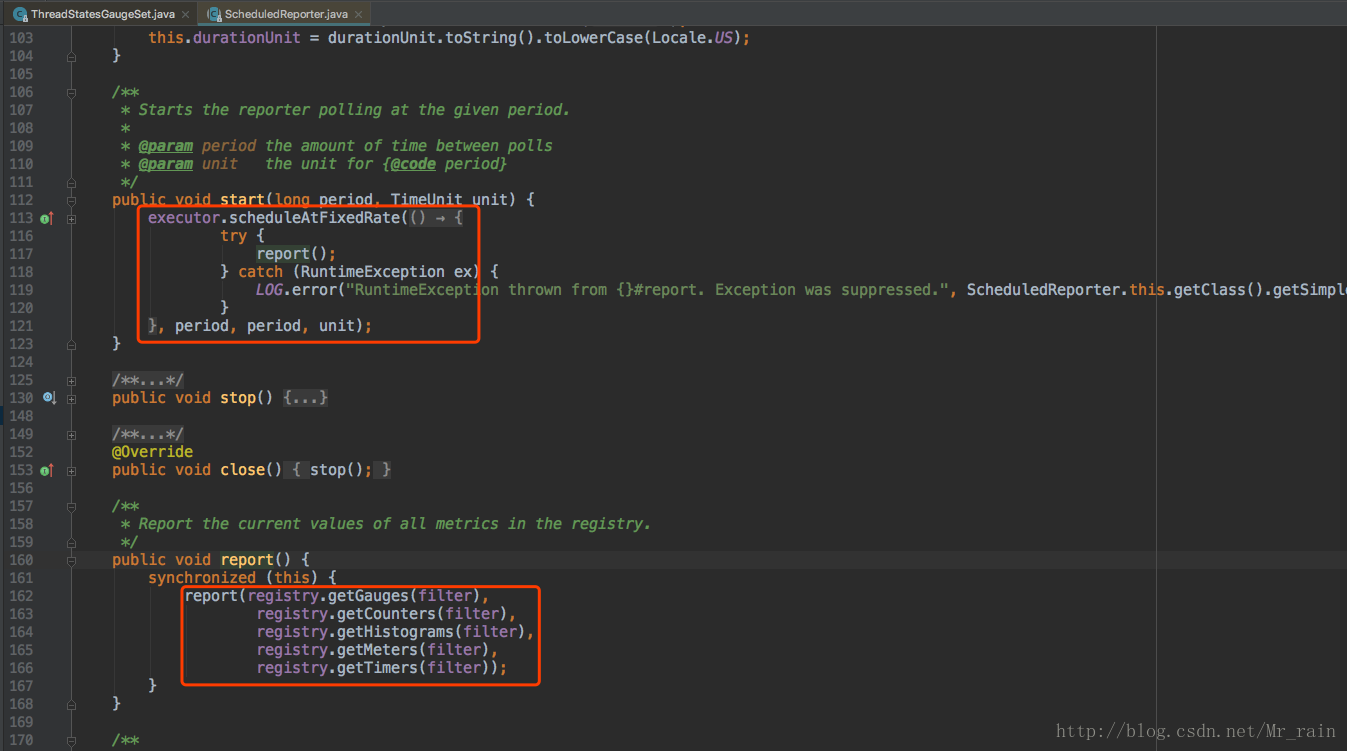Click 'registry.getMeters(filter)' on line 165

tap(373, 650)
